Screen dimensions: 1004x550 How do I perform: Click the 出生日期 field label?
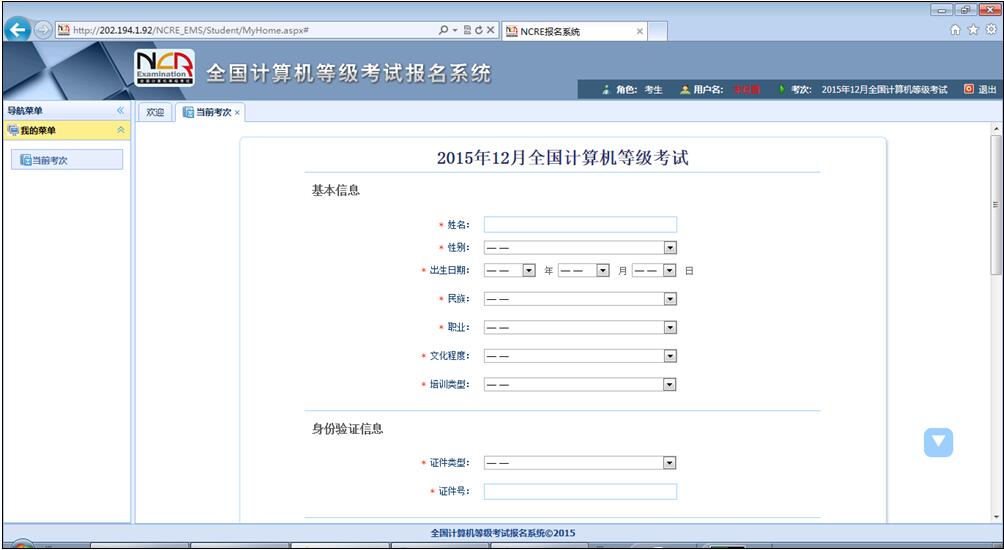click(449, 271)
